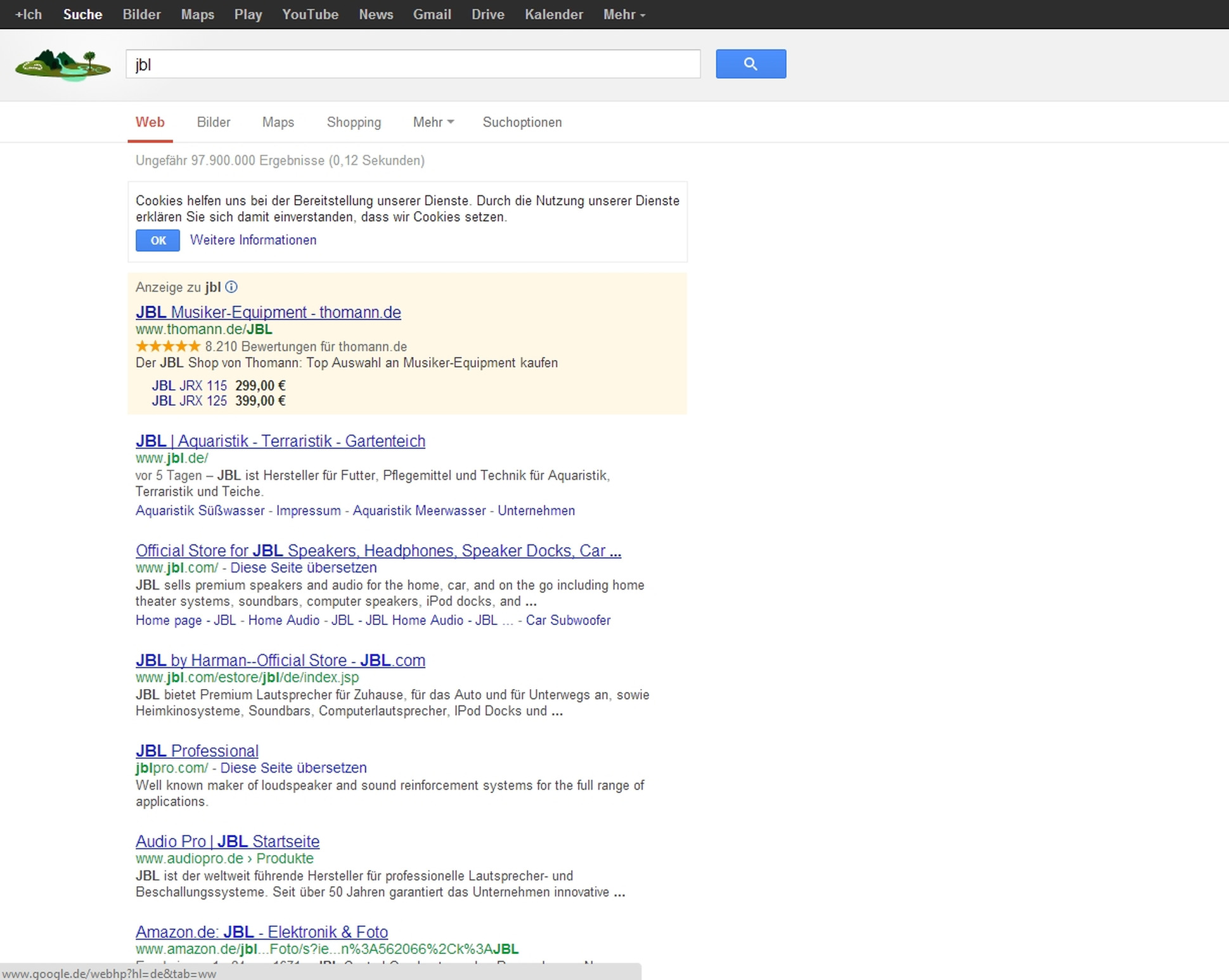The height and width of the screenshot is (980, 1229).
Task: Click the green URL www.thomann.de/JBL
Action: 203,329
